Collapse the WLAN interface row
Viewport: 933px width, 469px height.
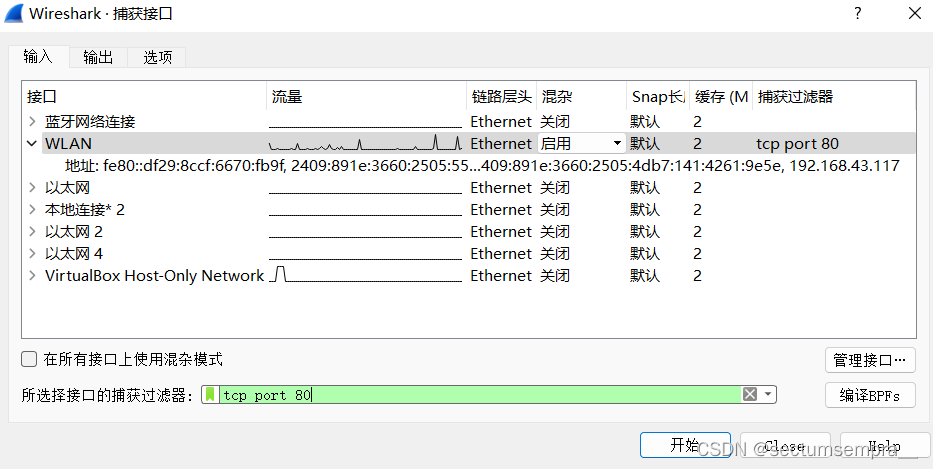tap(32, 143)
